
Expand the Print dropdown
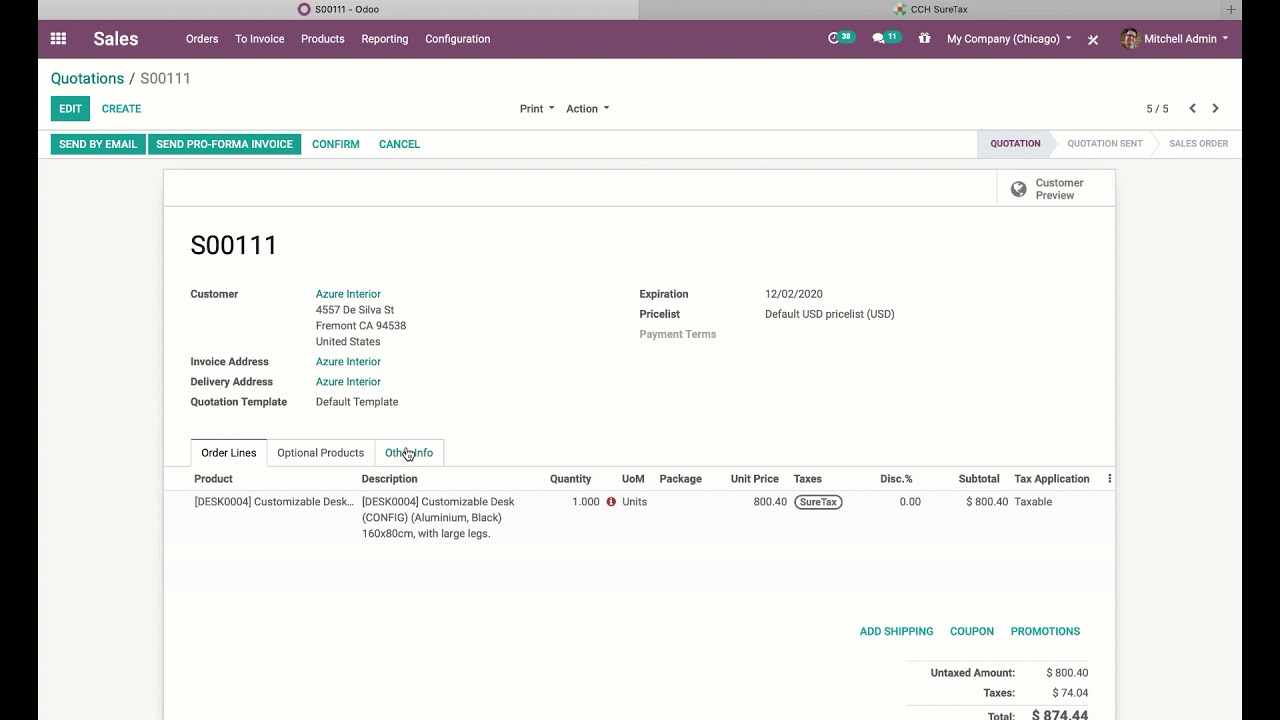537,109
